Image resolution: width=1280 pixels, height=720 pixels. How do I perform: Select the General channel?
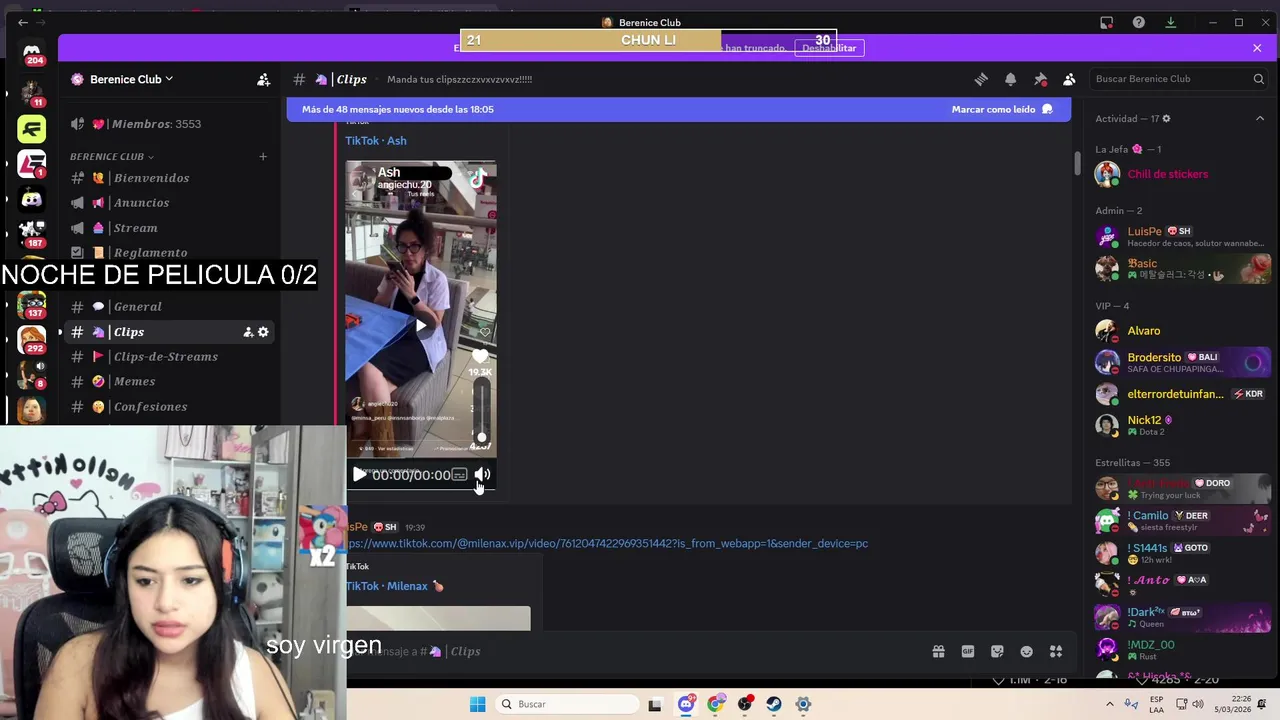tap(170, 307)
